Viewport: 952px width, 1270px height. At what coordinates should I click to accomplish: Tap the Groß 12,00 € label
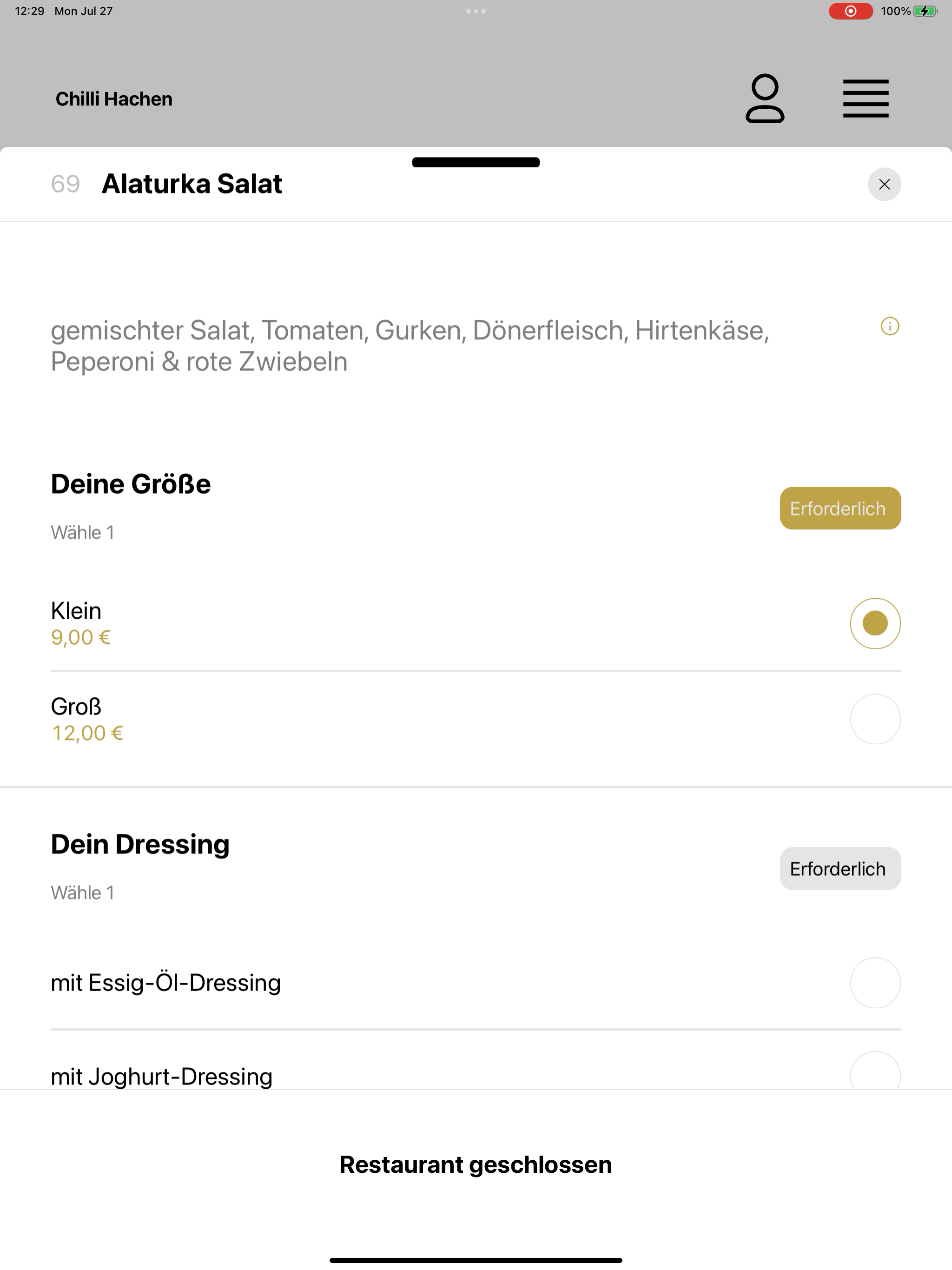pos(87,719)
